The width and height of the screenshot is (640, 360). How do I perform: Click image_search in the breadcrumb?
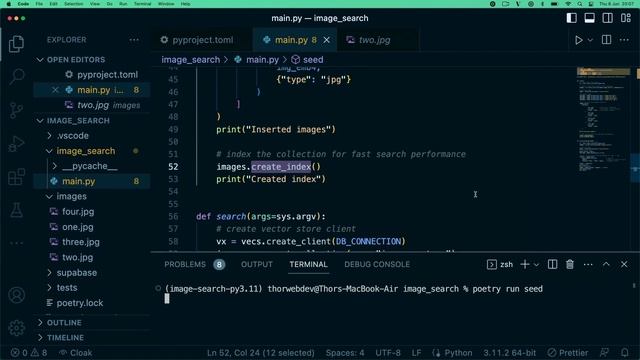click(191, 60)
